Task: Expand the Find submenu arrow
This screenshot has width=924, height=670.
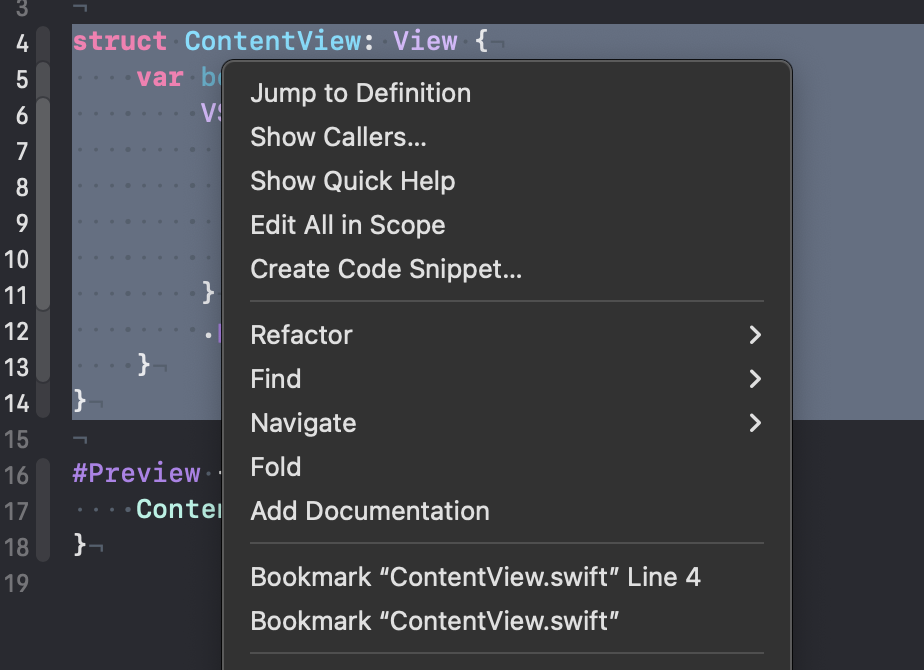Action: point(755,379)
